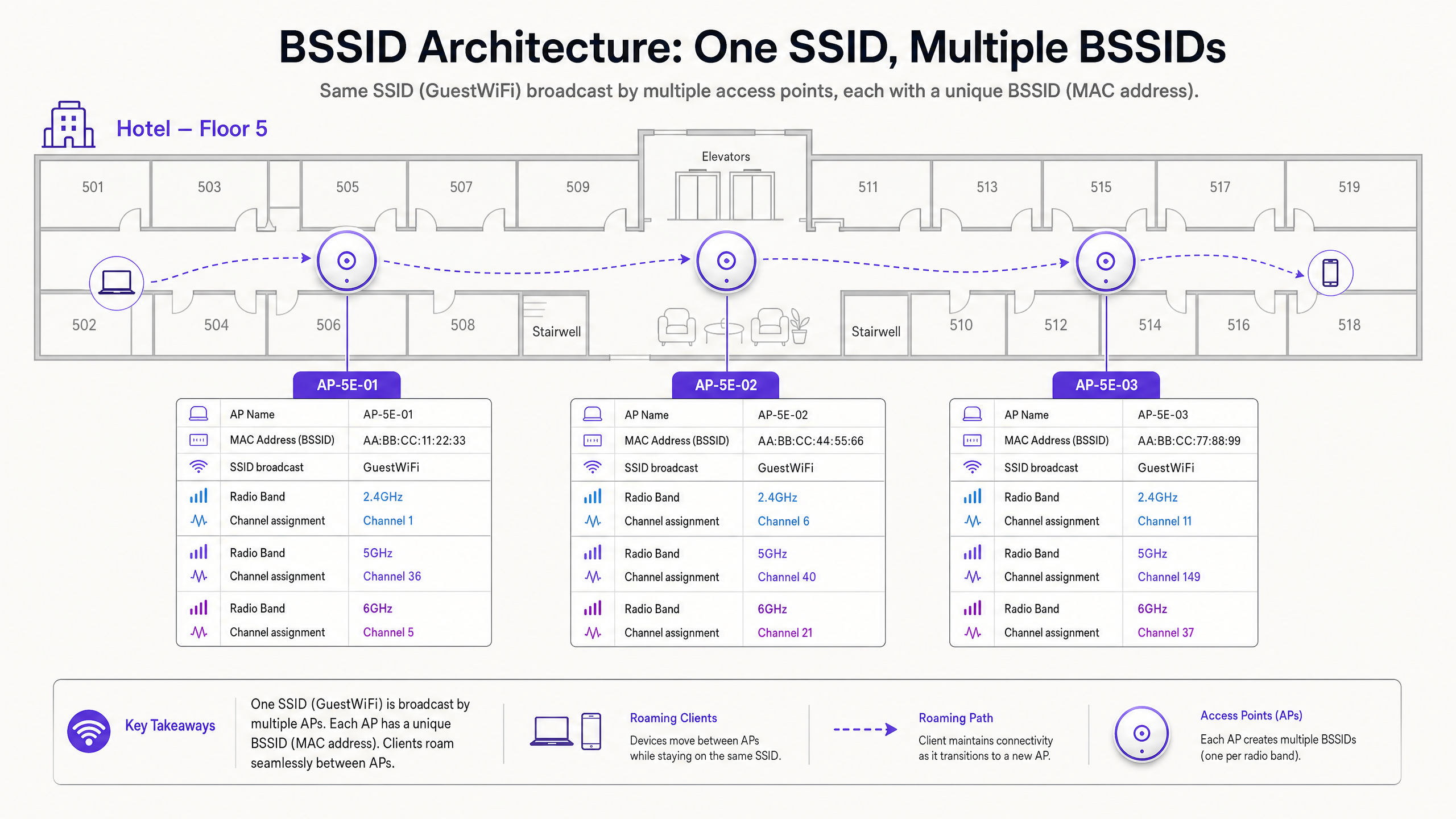Click the Roaming Clients legend title
Image resolution: width=1456 pixels, height=819 pixels.
[673, 718]
